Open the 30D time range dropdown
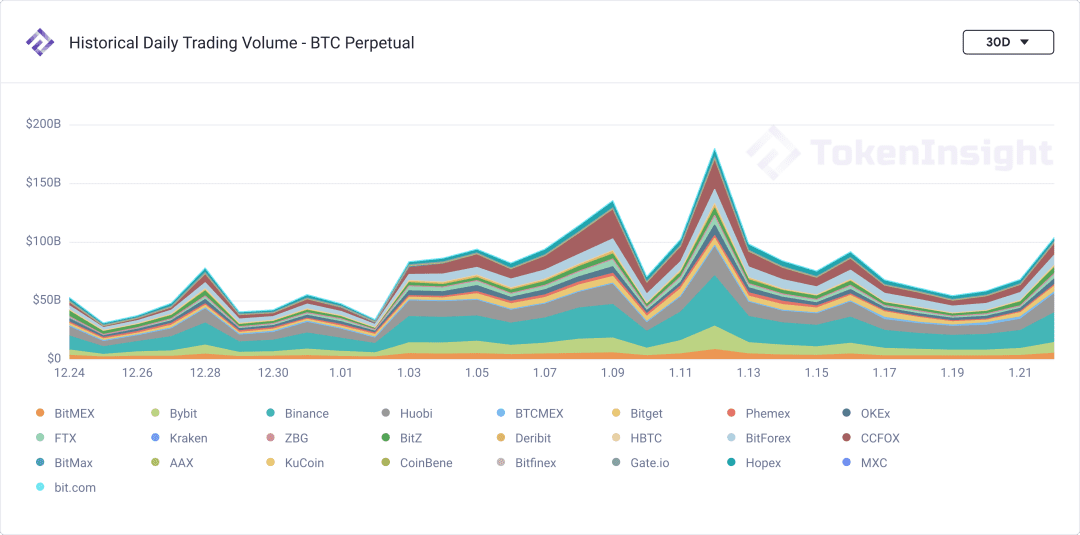The width and height of the screenshot is (1080, 535). pos(1008,42)
